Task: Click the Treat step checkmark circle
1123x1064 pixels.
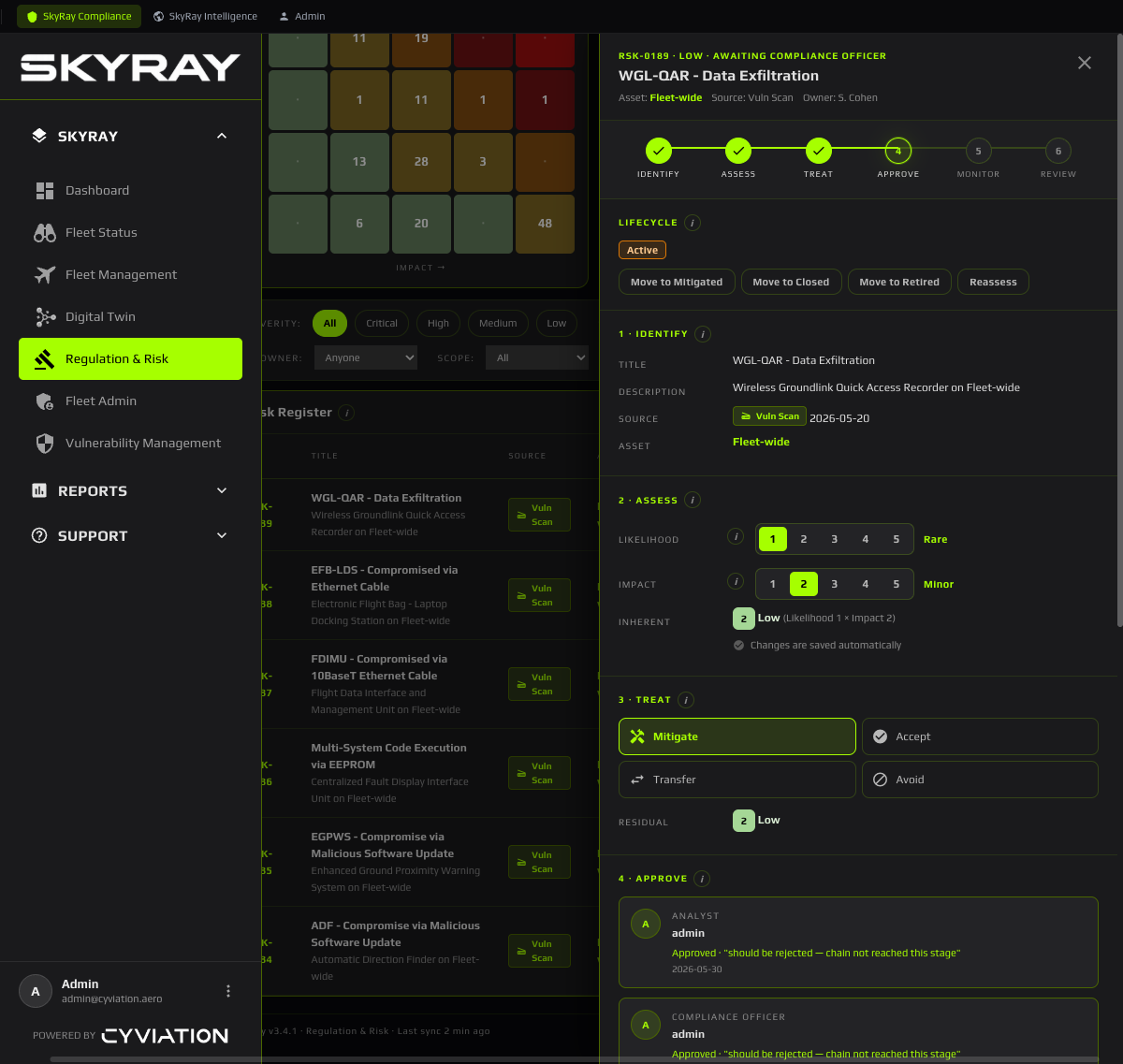Action: [819, 151]
